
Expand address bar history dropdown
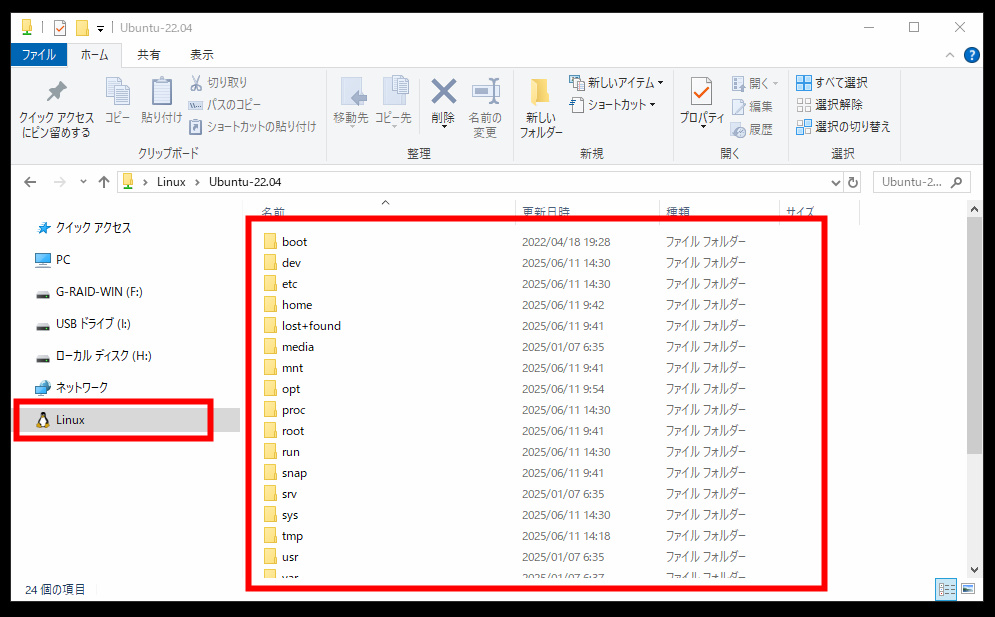point(836,183)
